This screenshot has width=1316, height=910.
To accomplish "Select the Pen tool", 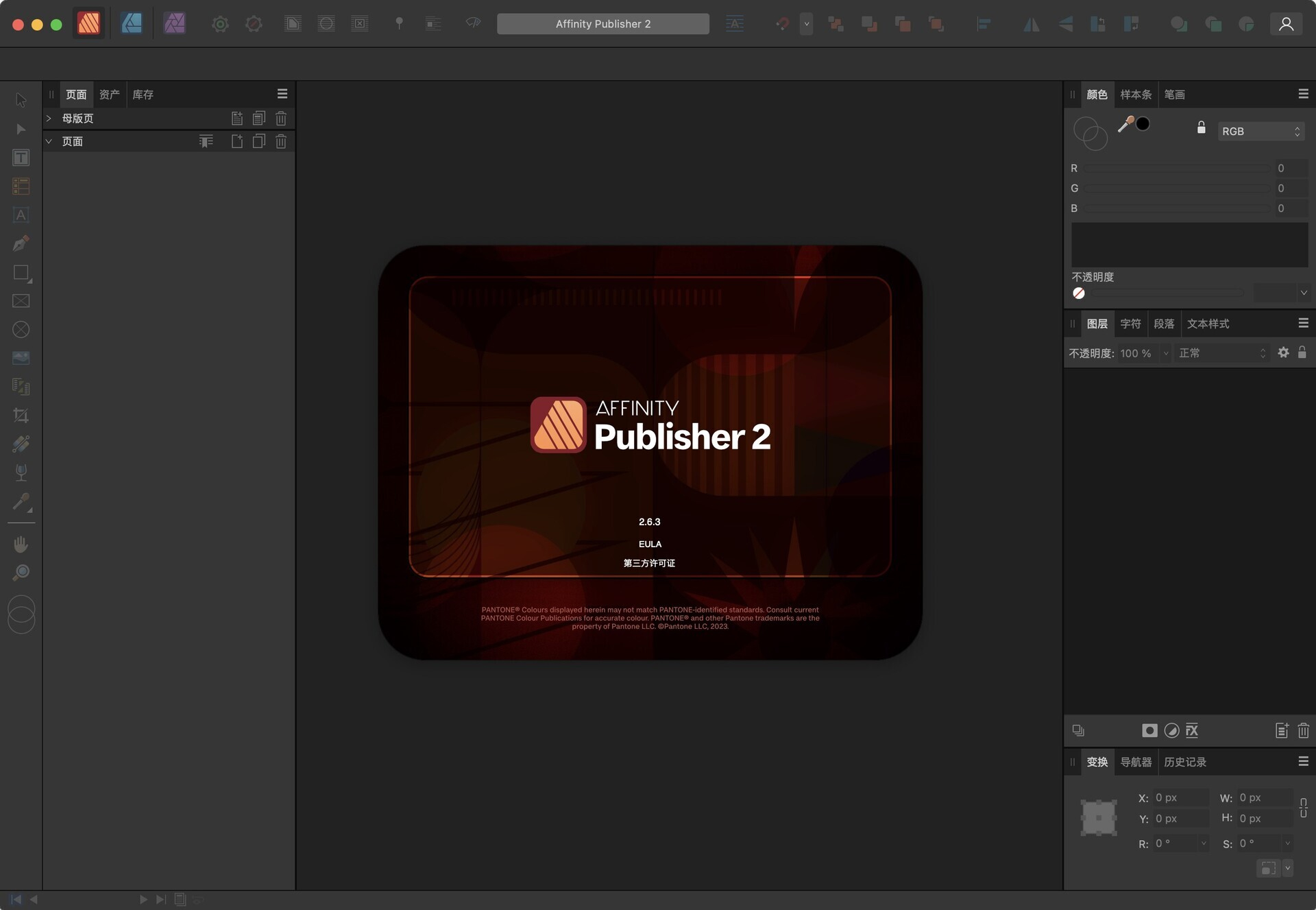I will (x=21, y=243).
